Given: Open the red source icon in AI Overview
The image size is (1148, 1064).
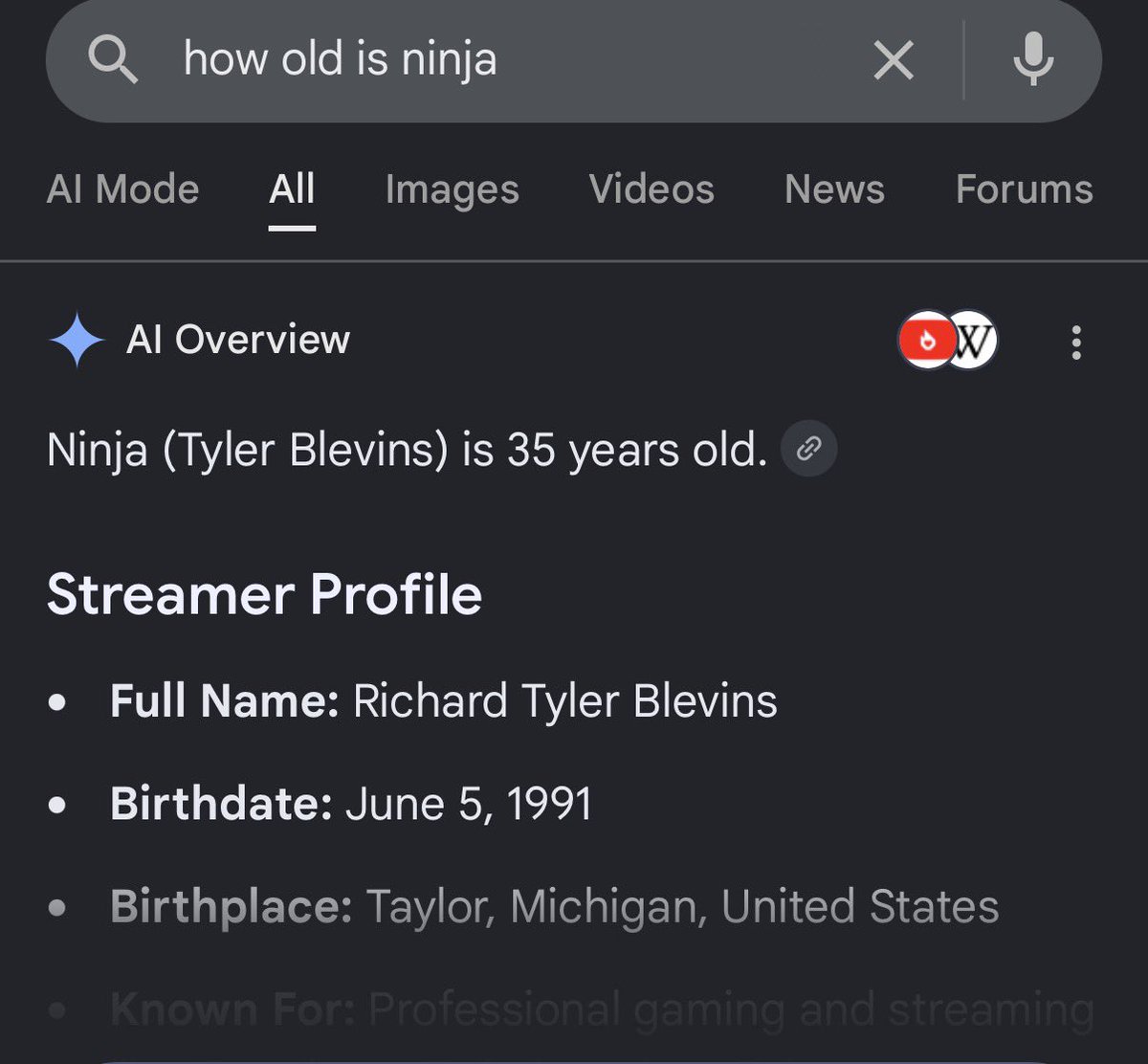Looking at the screenshot, I should coord(925,340).
